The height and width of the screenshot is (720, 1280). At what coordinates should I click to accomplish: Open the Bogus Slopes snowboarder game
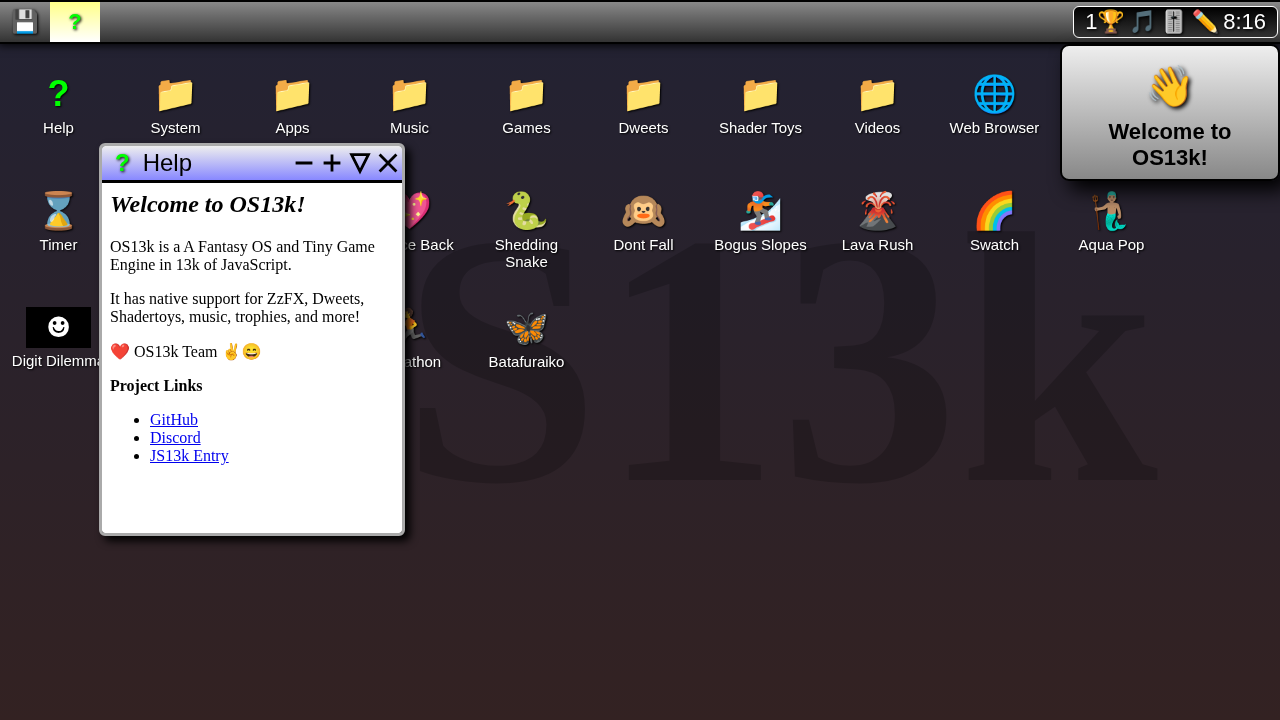tap(760, 221)
